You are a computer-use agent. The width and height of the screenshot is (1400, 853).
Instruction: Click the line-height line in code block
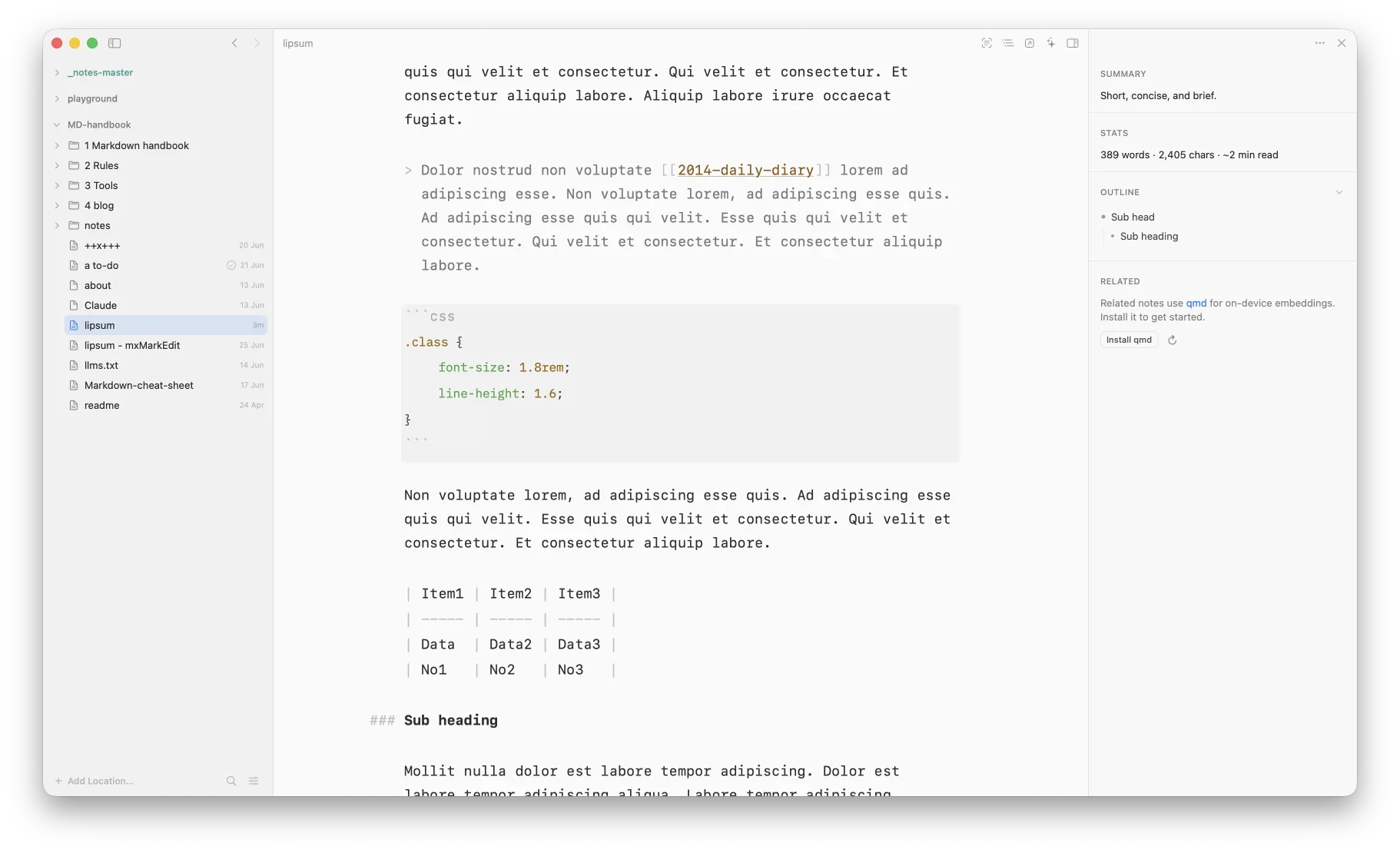(x=500, y=393)
